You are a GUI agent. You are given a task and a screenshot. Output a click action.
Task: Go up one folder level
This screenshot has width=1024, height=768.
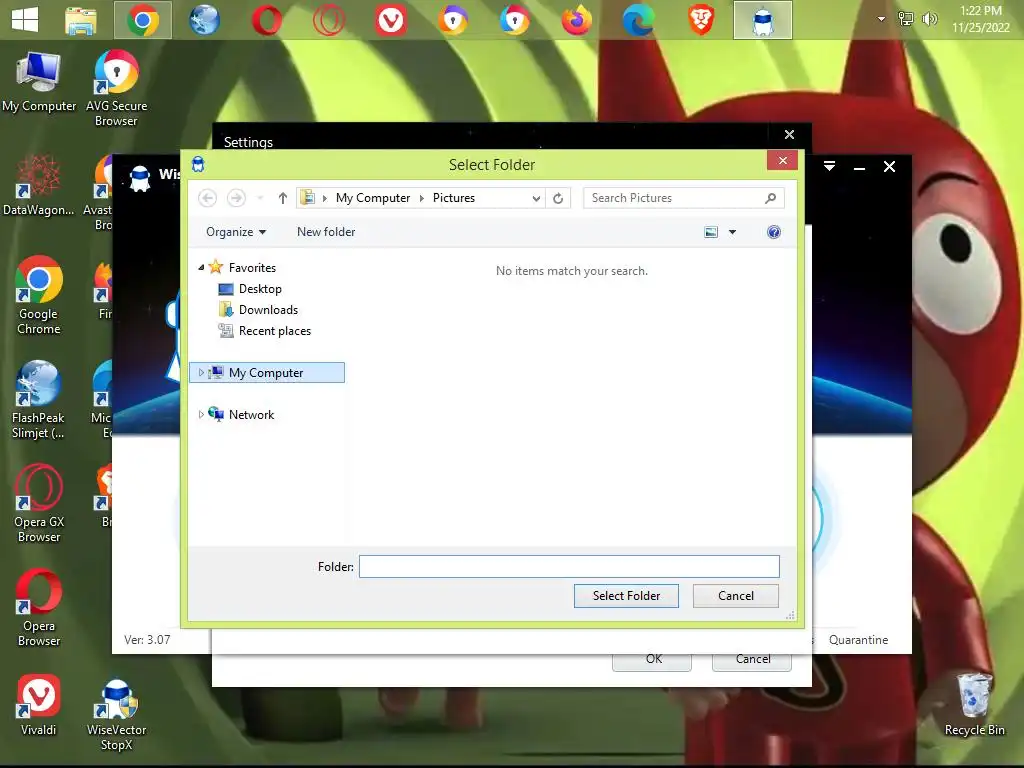pos(283,198)
